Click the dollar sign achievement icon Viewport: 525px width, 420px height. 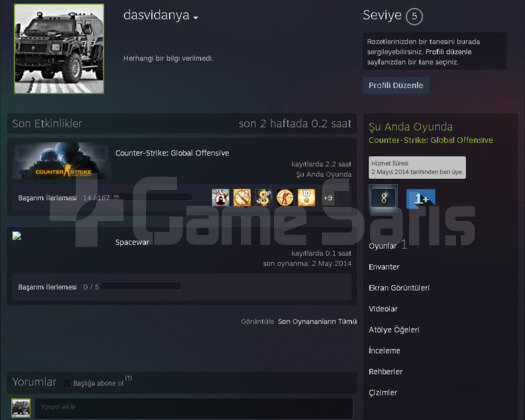pos(263,197)
